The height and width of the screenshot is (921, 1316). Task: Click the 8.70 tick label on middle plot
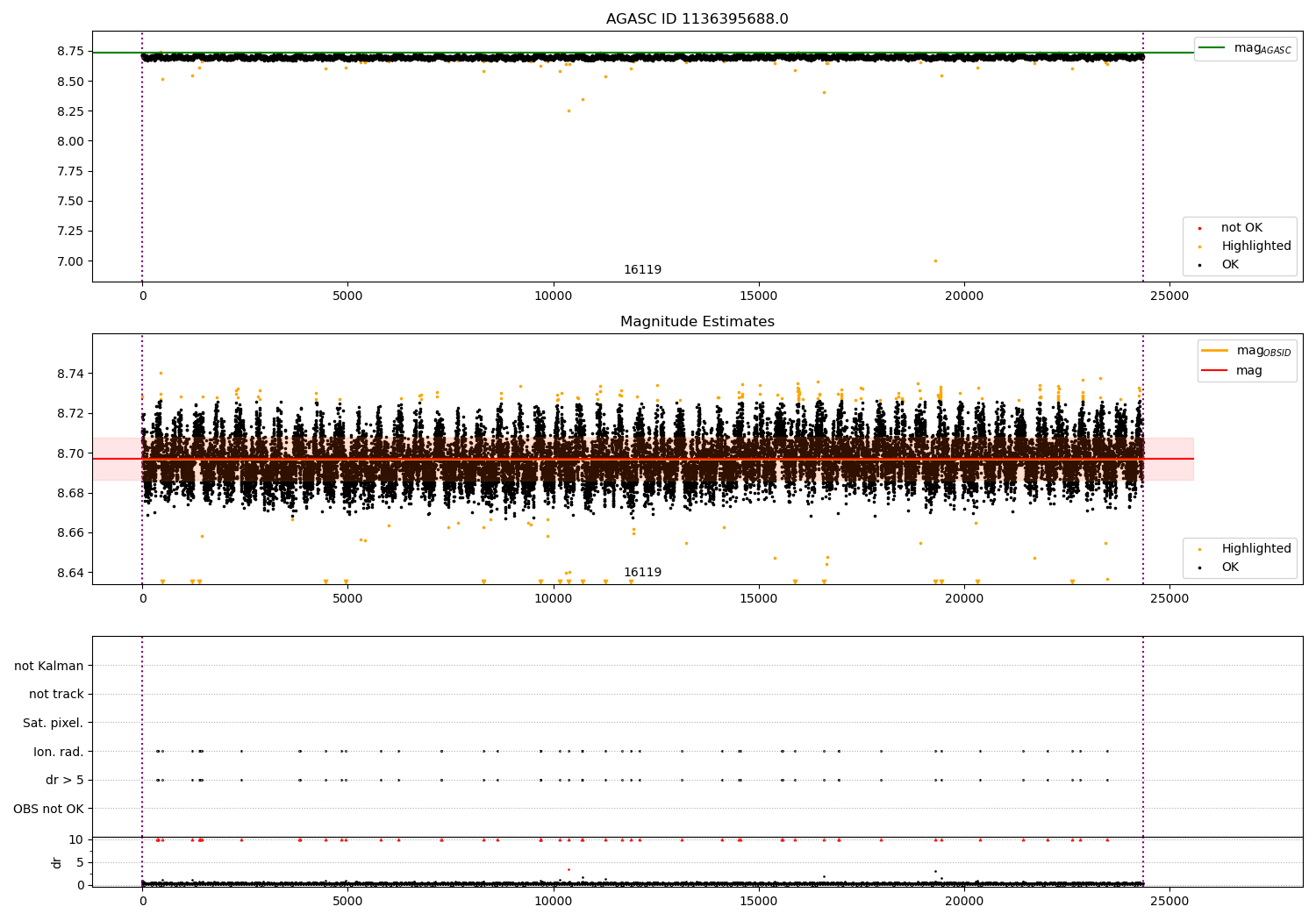[x=68, y=453]
